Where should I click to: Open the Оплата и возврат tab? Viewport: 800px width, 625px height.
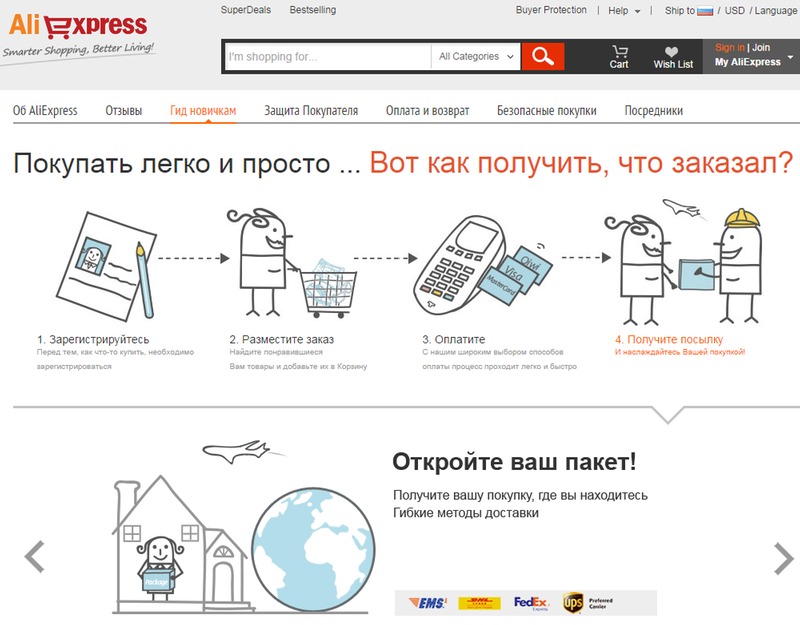point(428,110)
